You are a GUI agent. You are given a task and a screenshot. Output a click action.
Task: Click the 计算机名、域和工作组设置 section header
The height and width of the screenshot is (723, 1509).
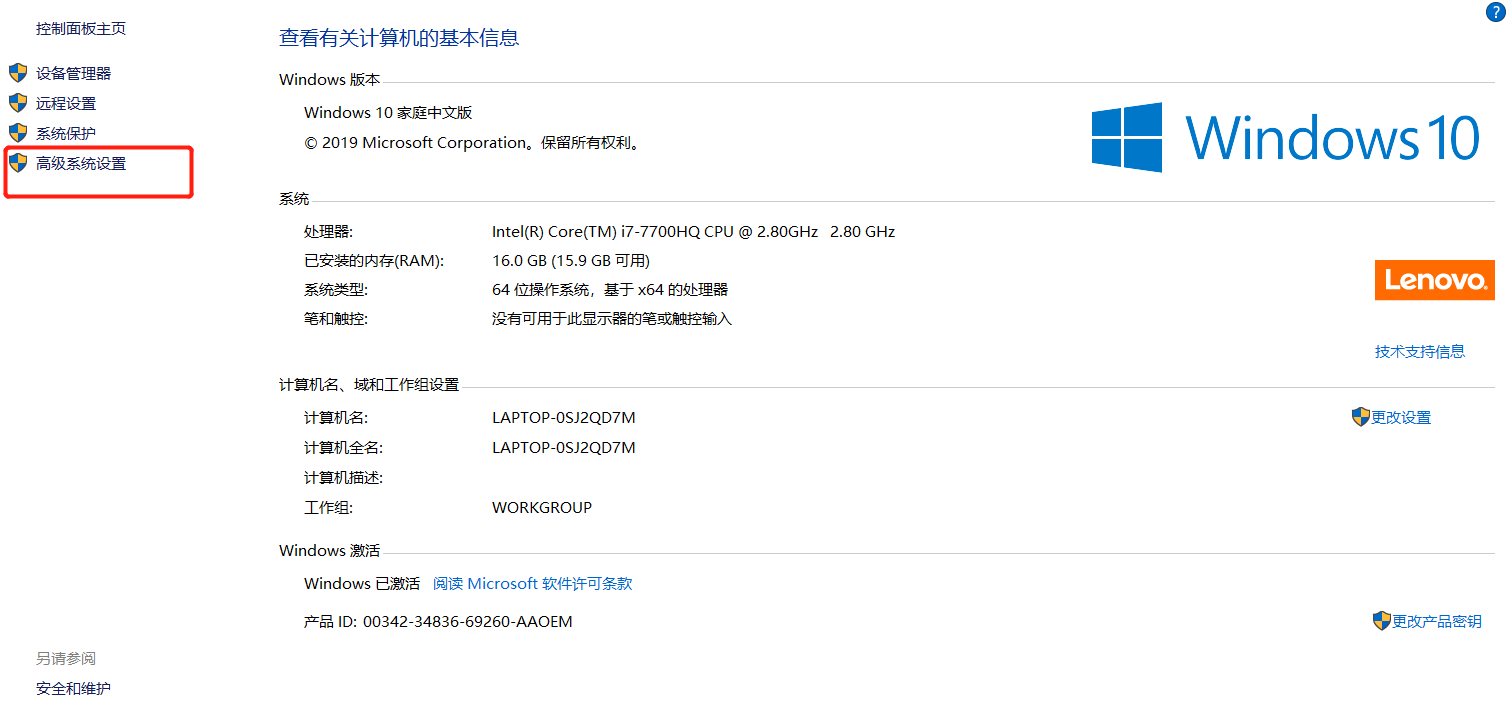(x=369, y=384)
